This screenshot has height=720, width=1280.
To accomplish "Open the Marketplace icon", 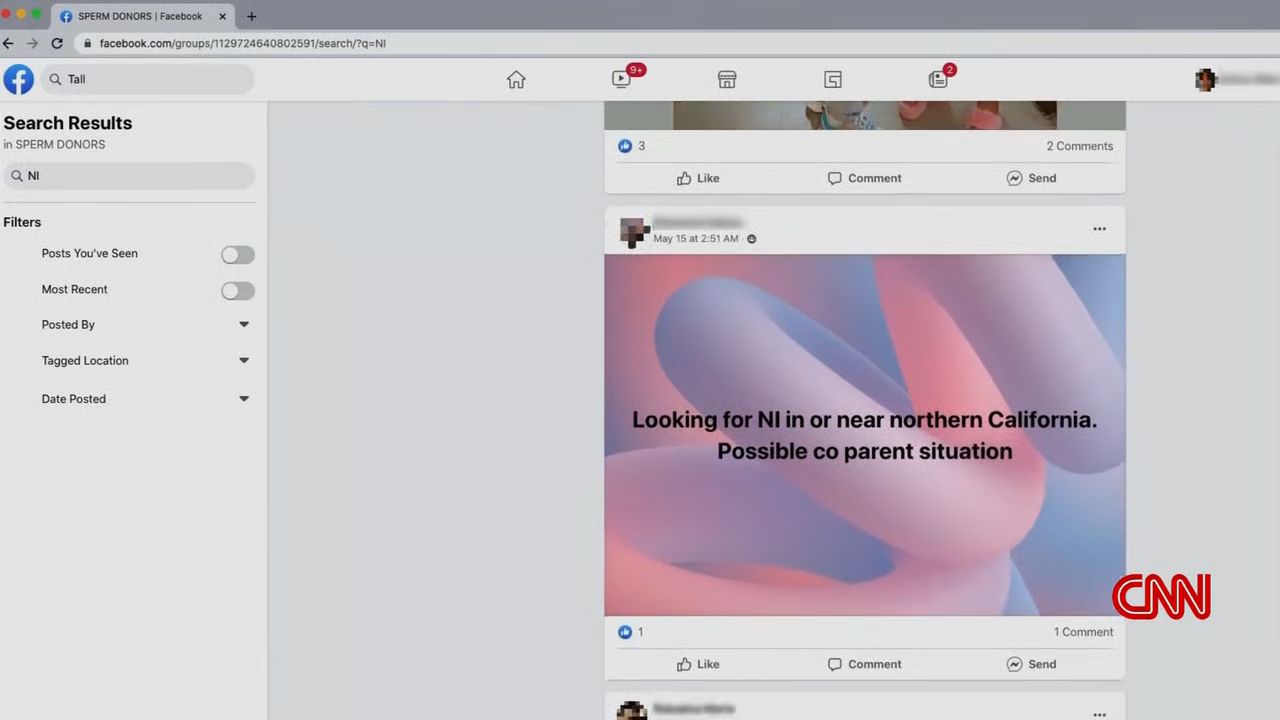I will [727, 80].
